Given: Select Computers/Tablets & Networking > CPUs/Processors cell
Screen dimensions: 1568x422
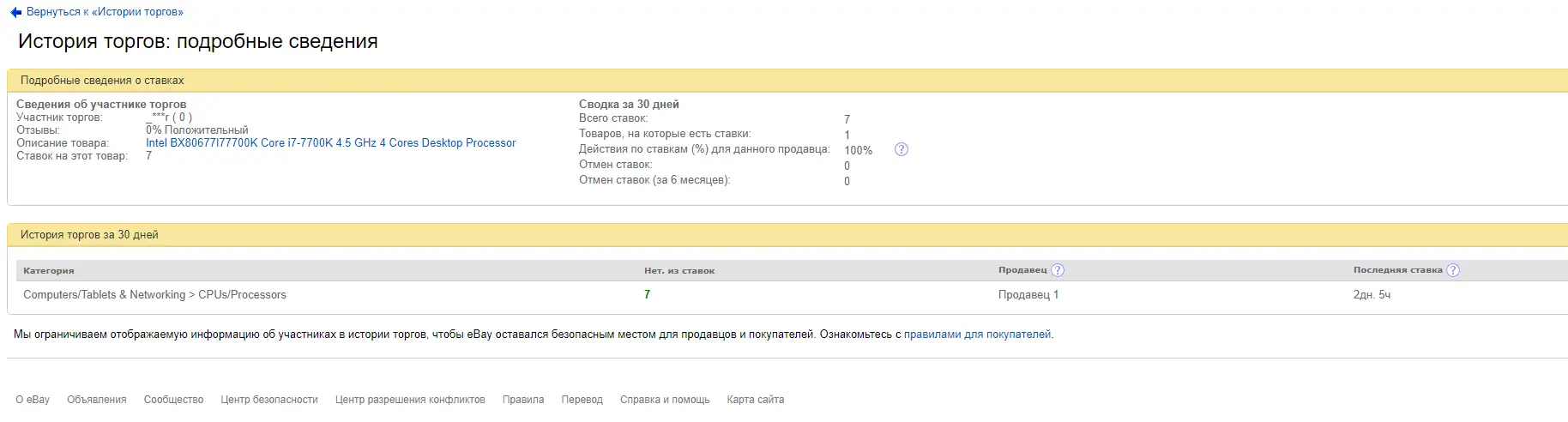Looking at the screenshot, I should (x=154, y=295).
